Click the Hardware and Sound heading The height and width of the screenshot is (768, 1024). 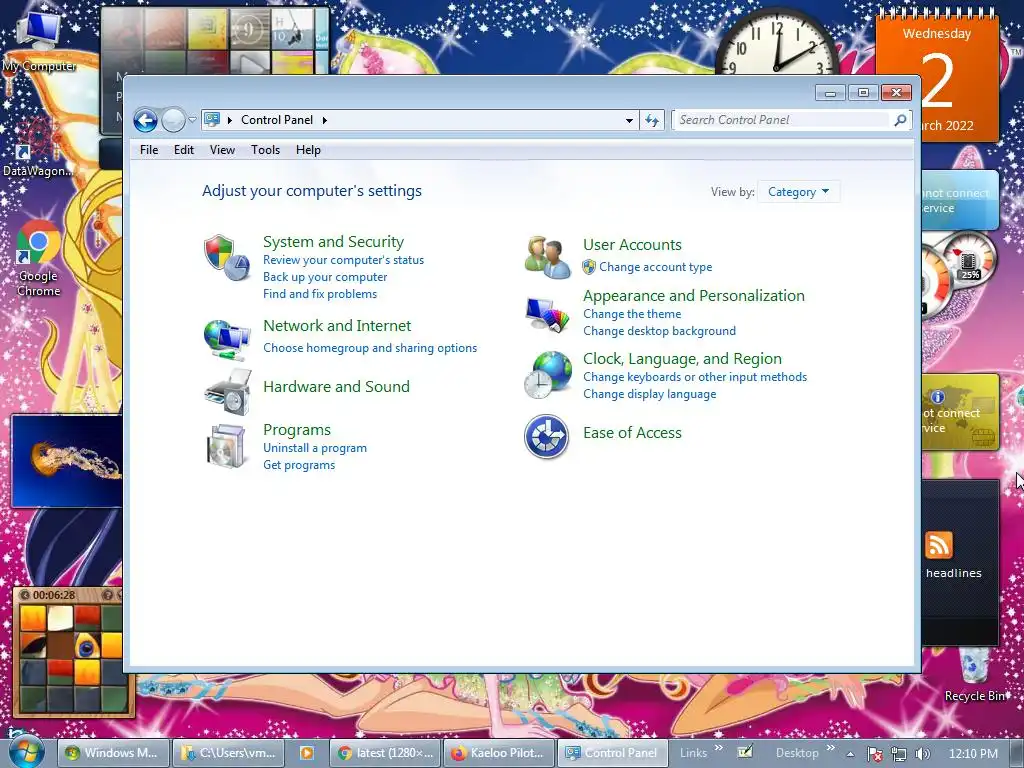click(x=336, y=387)
